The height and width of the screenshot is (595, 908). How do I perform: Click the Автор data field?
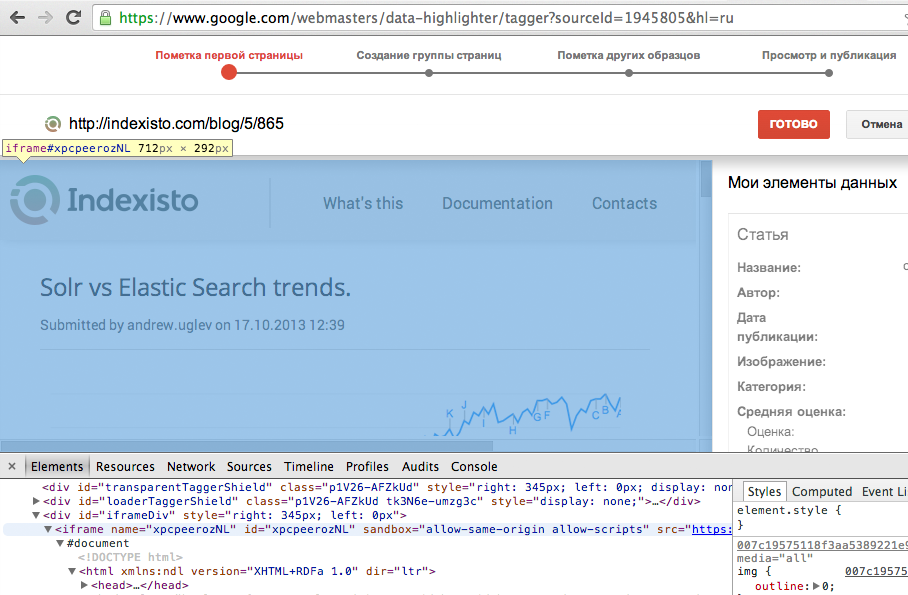(758, 293)
